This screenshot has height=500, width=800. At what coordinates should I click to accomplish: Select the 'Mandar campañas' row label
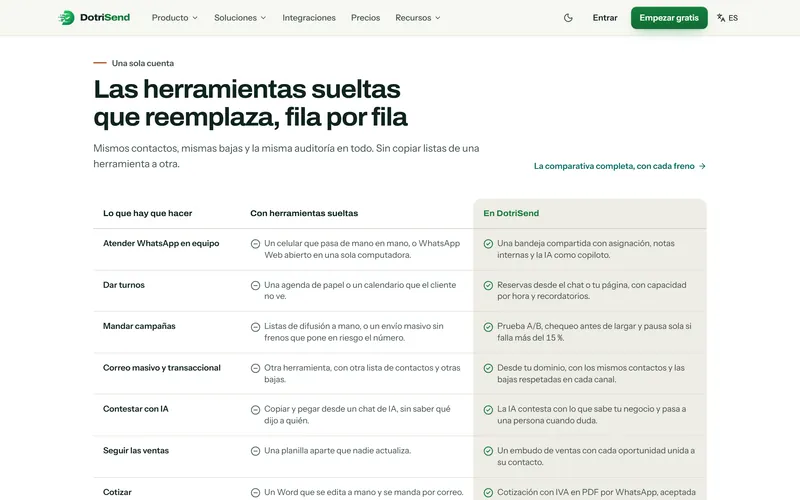[x=139, y=326]
